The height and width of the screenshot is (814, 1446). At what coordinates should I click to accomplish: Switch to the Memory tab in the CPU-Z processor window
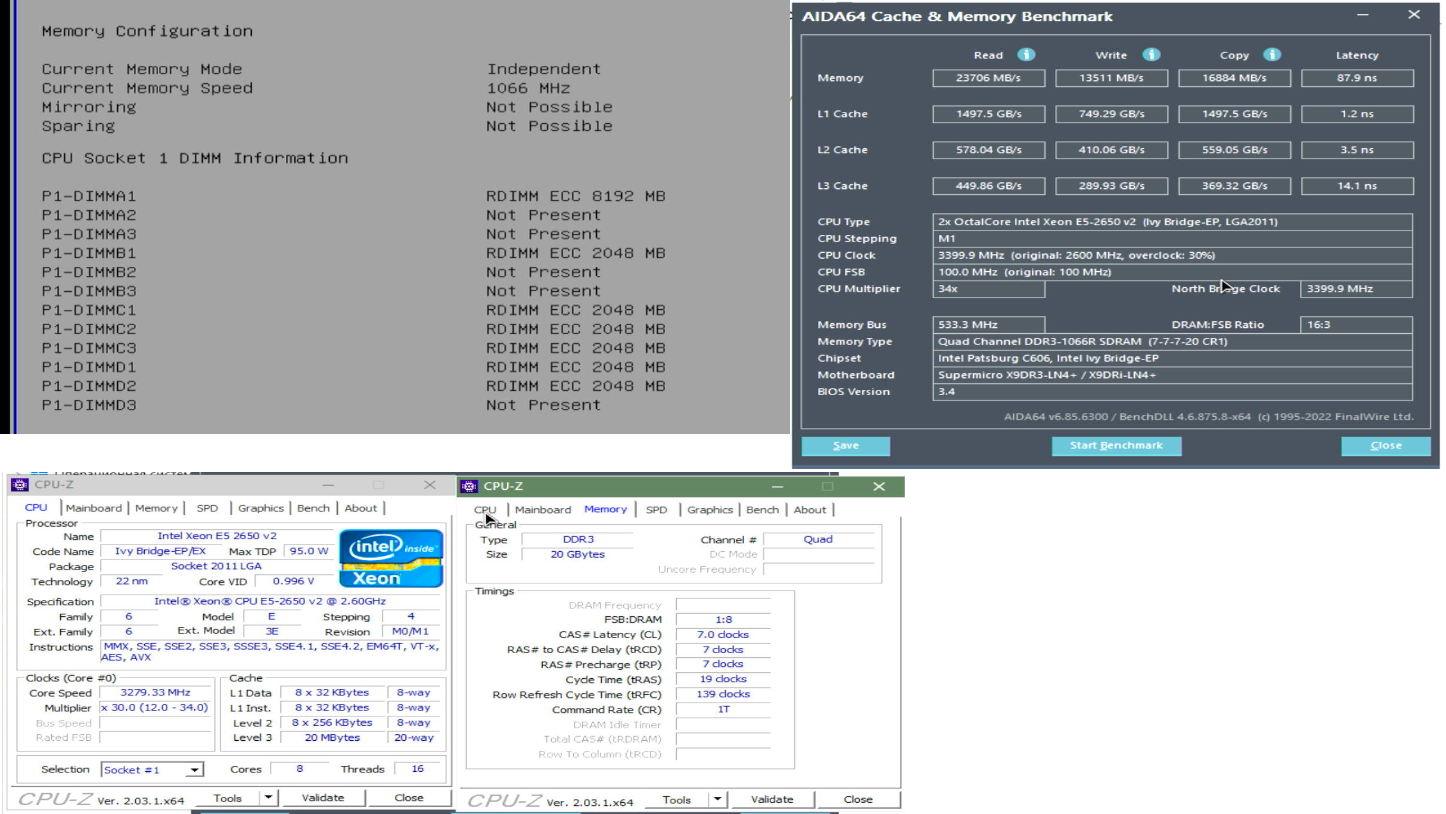coord(156,508)
